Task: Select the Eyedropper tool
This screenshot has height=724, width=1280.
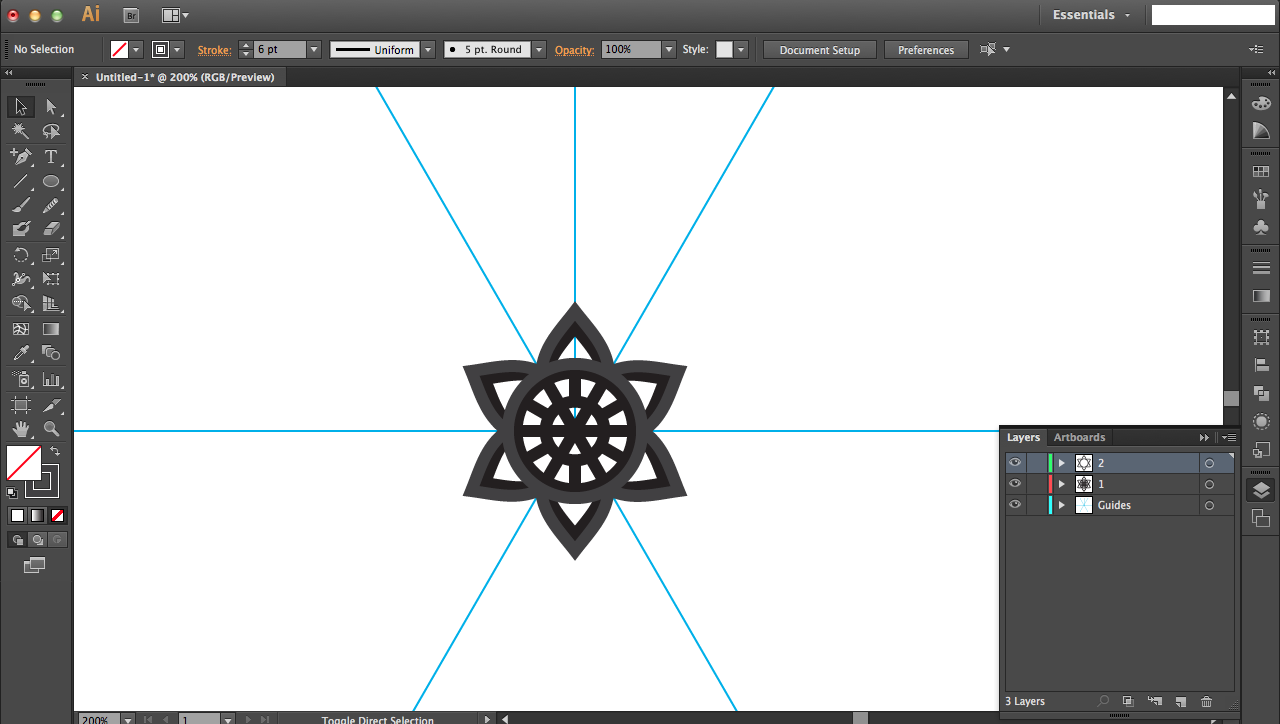Action: (x=21, y=352)
